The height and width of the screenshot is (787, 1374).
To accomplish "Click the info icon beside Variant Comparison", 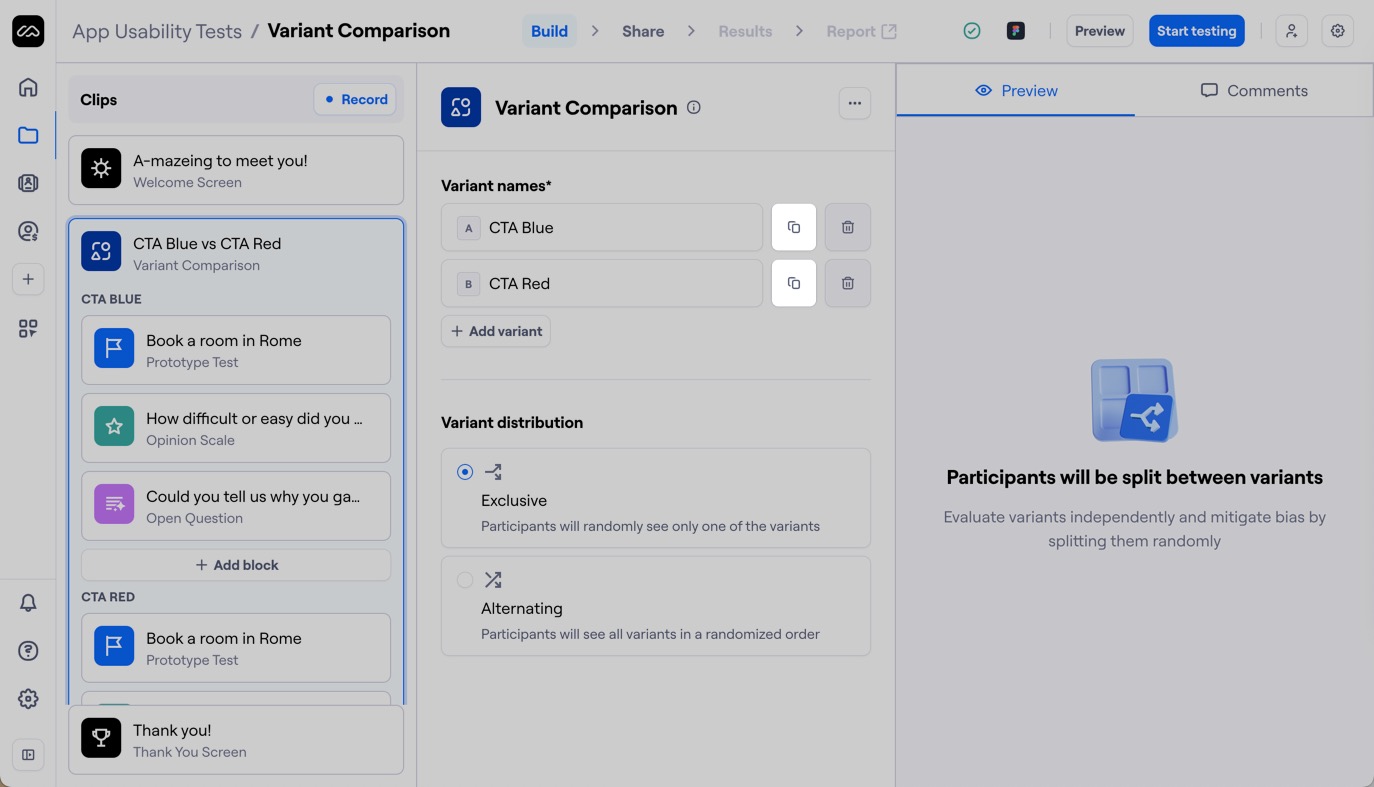I will pos(693,107).
